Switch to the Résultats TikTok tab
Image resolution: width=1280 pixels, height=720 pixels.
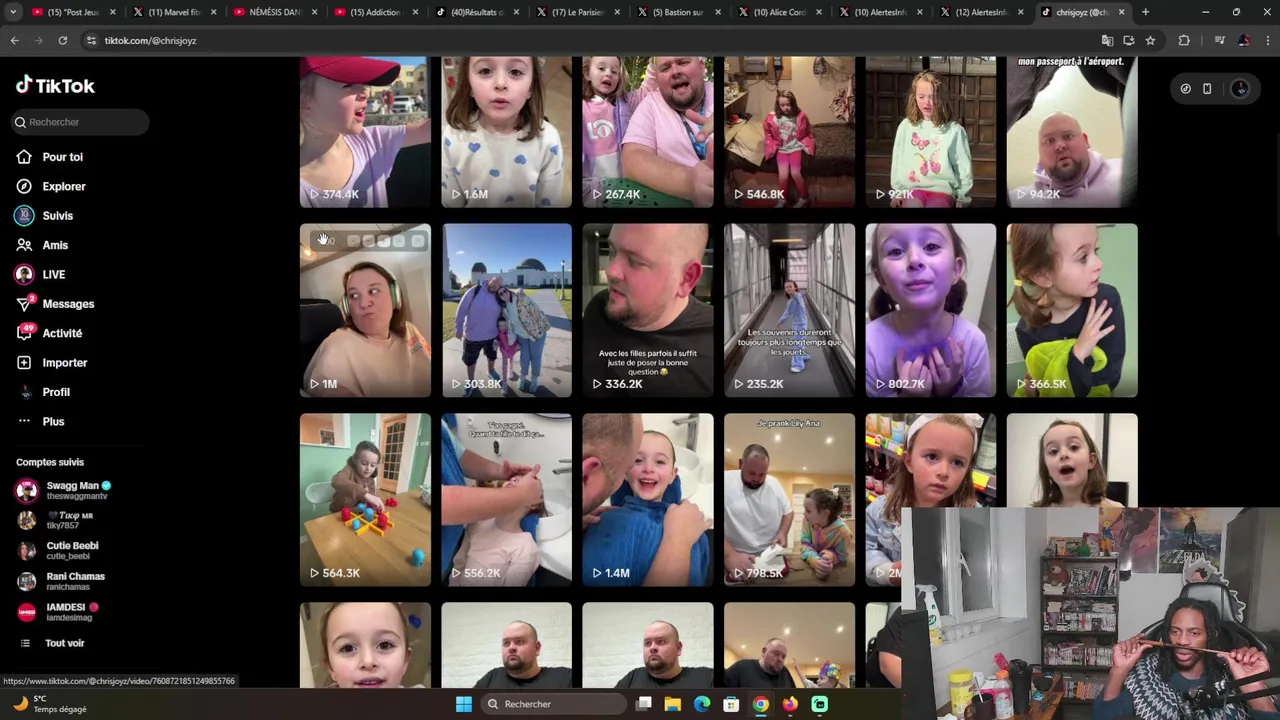pyautogui.click(x=477, y=12)
